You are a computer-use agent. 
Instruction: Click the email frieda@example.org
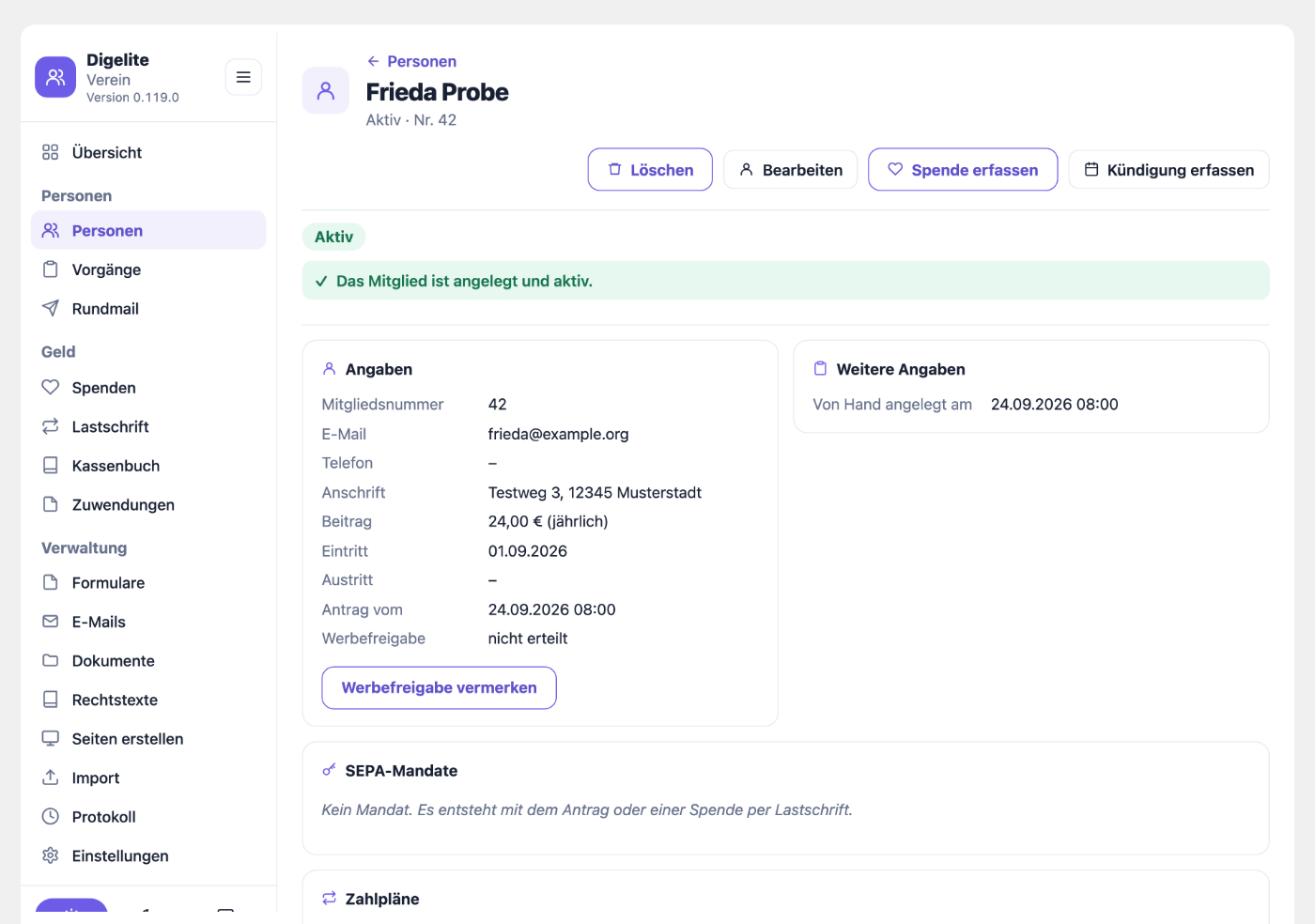pos(558,434)
